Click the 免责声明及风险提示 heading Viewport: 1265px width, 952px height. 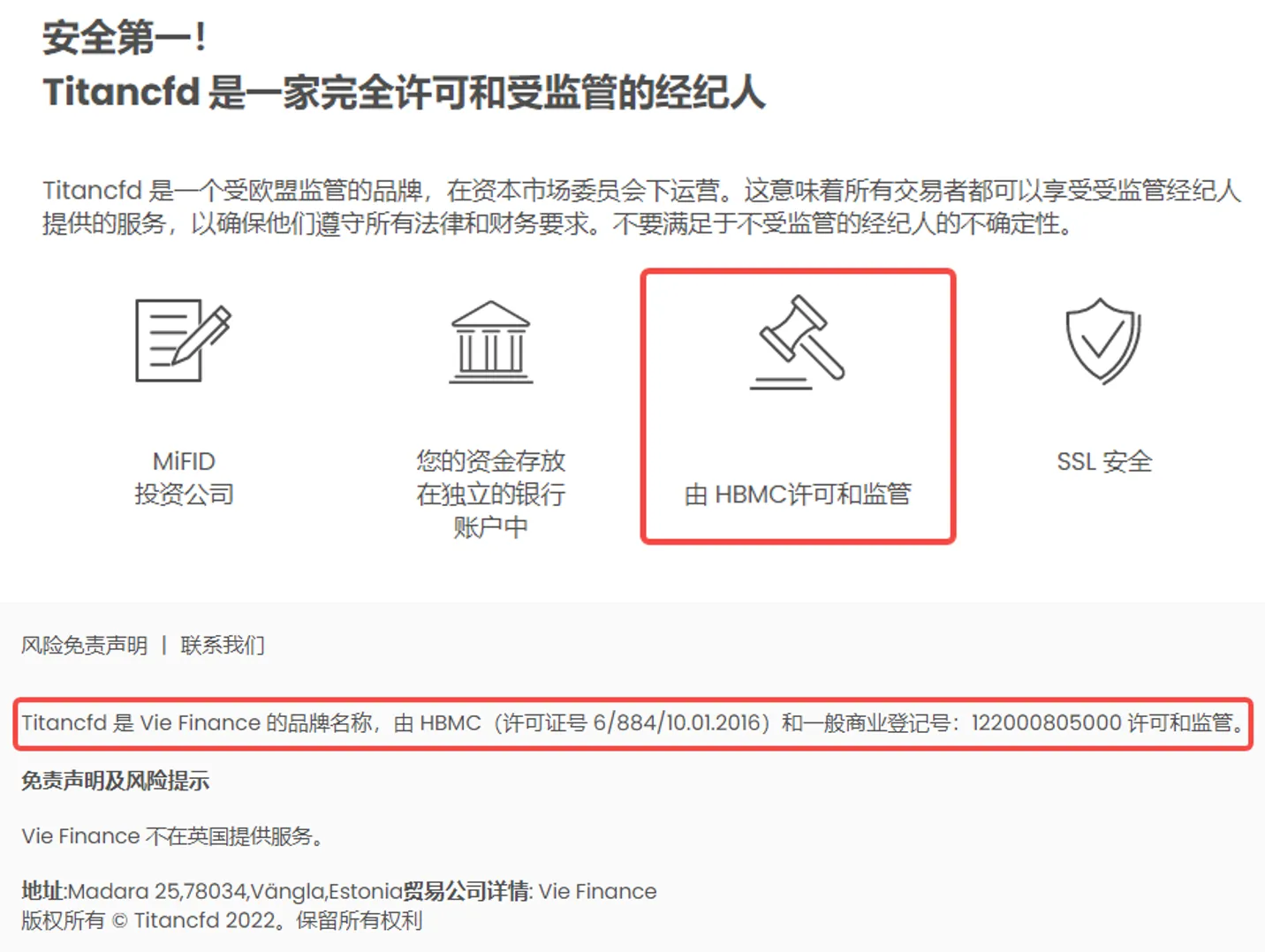pos(116,781)
